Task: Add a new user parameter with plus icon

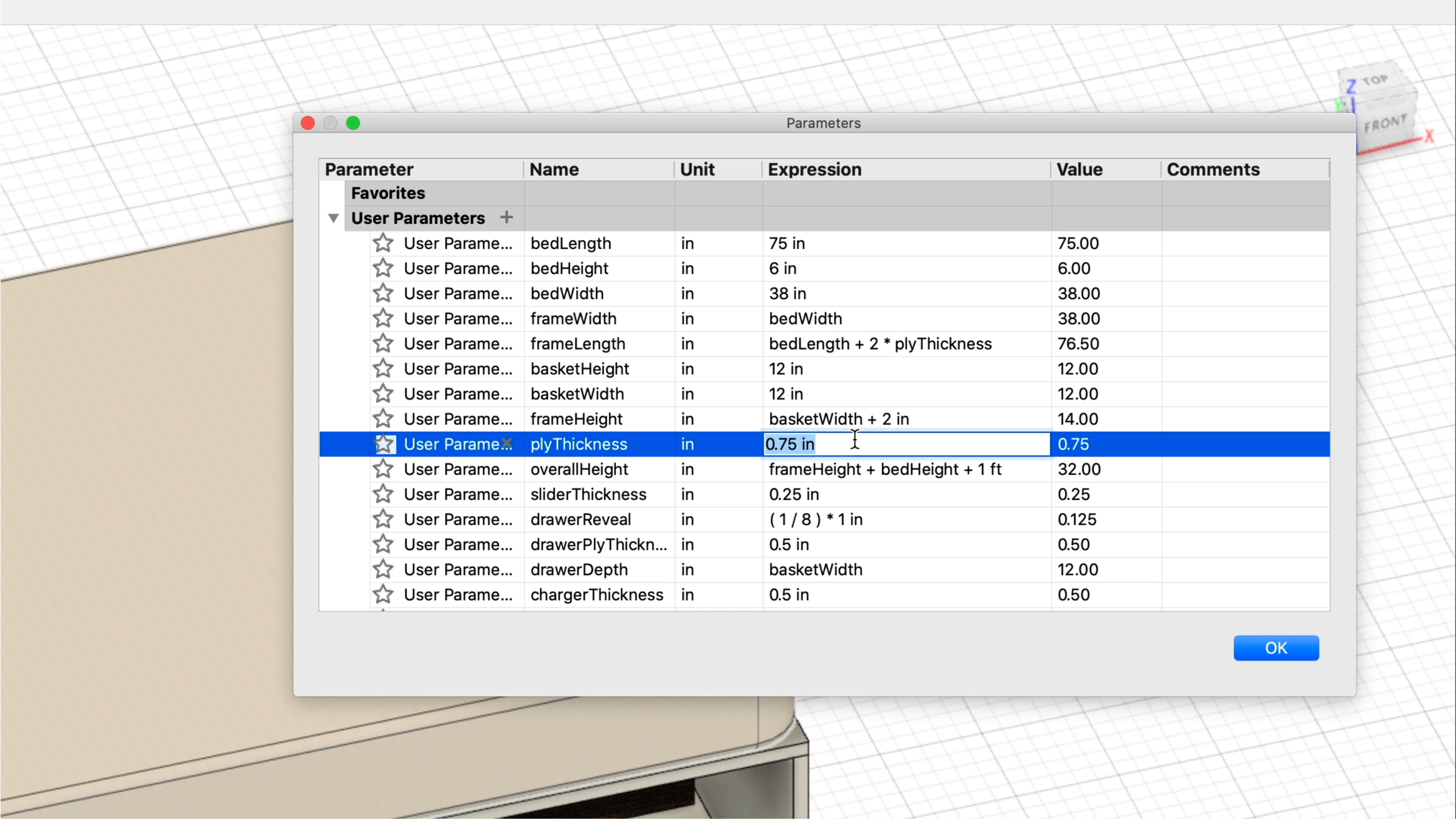Action: click(507, 217)
